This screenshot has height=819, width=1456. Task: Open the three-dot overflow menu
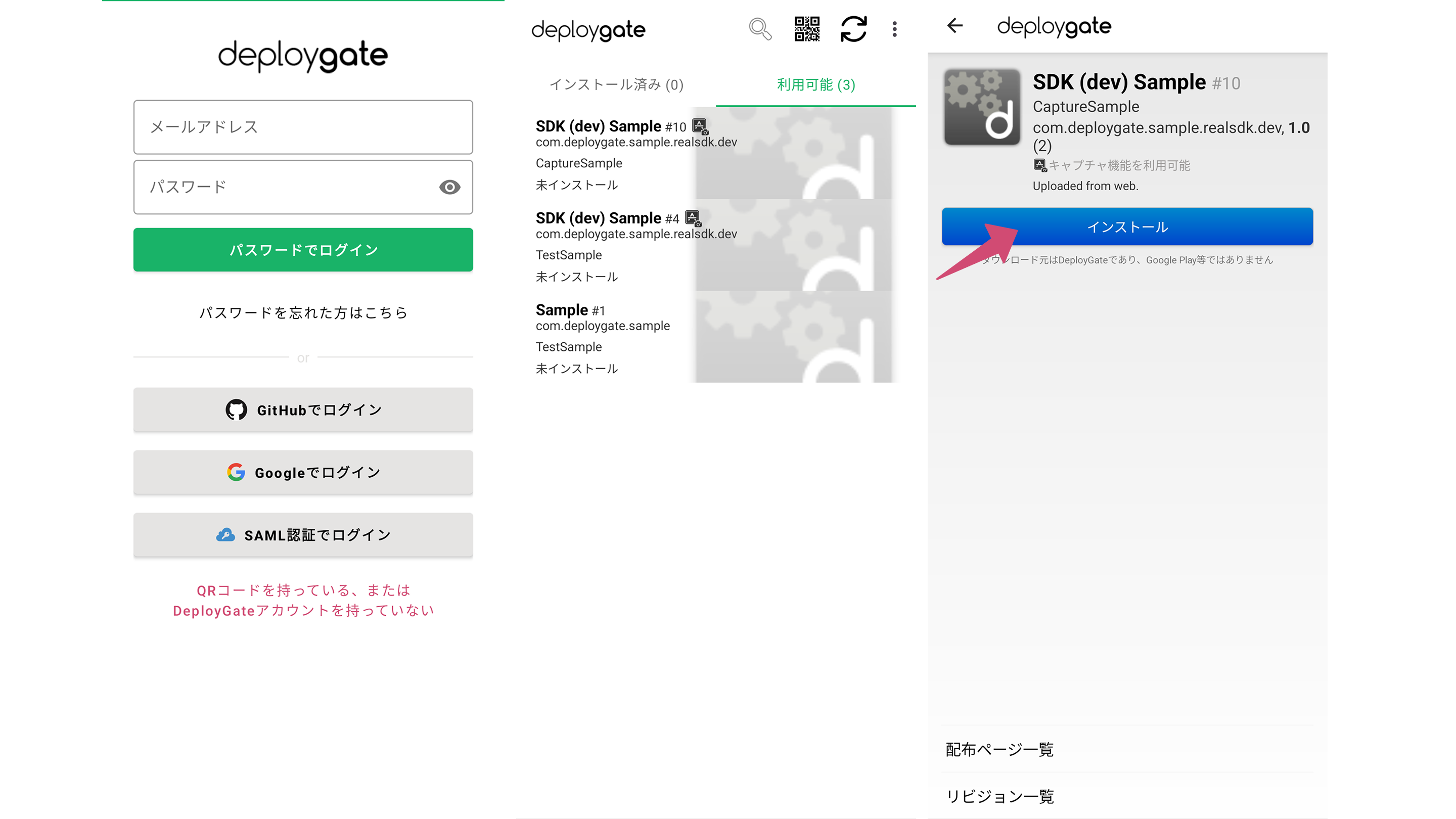coord(895,29)
